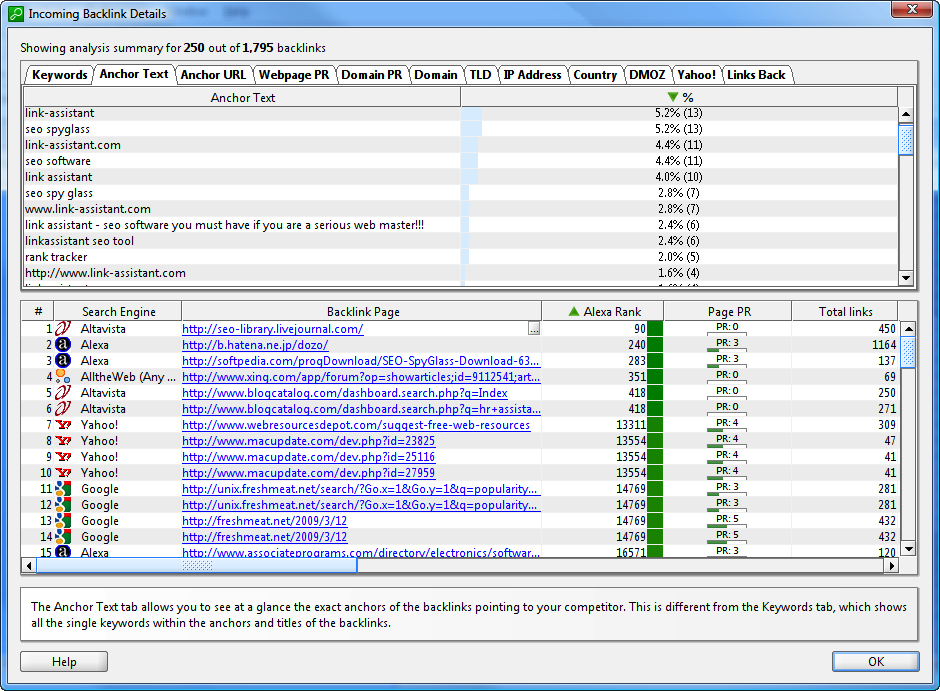
Task: Click scroll-up arrow of backlinks table
Action: [909, 328]
